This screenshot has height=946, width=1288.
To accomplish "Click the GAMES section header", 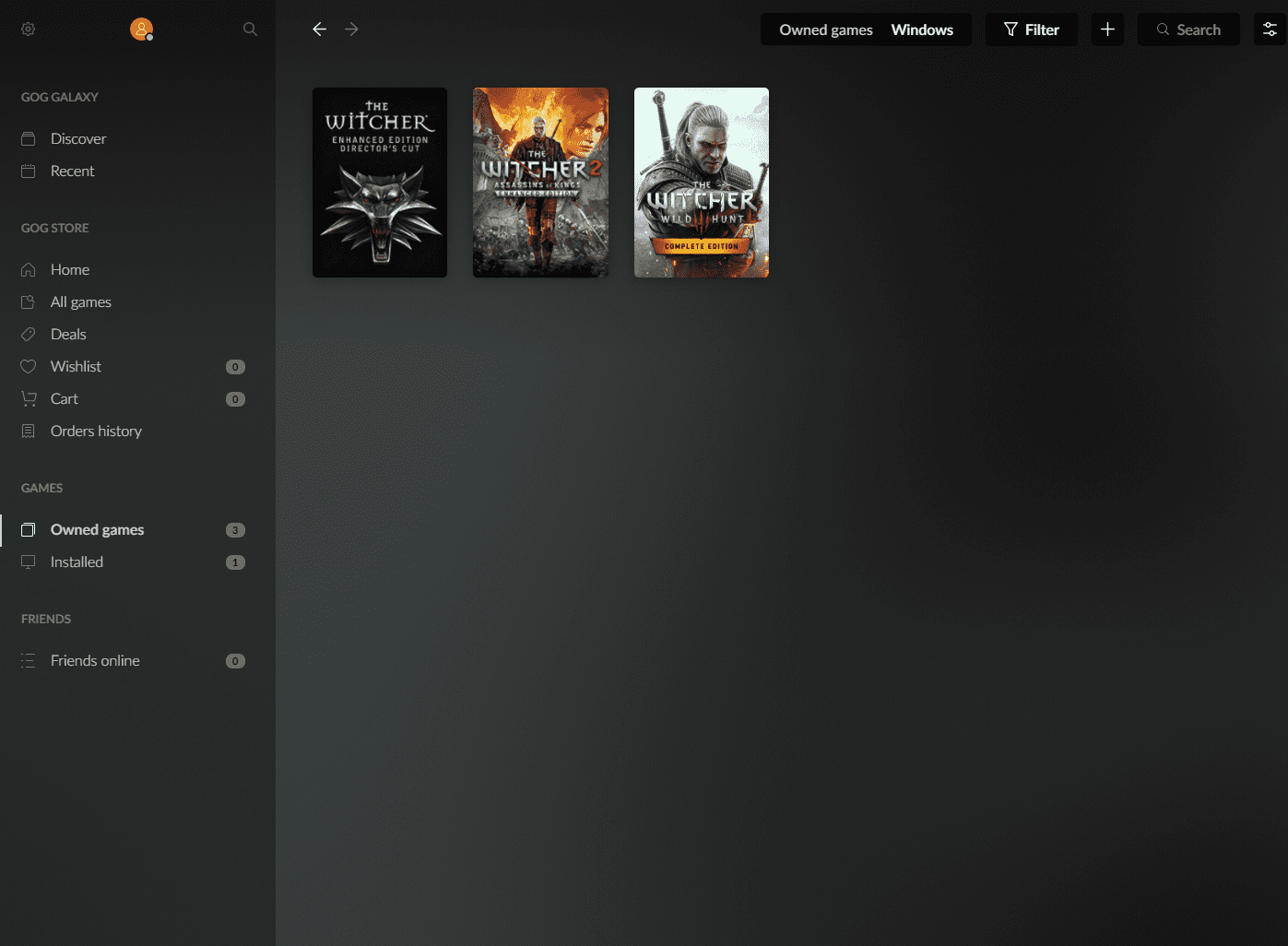I will (42, 488).
